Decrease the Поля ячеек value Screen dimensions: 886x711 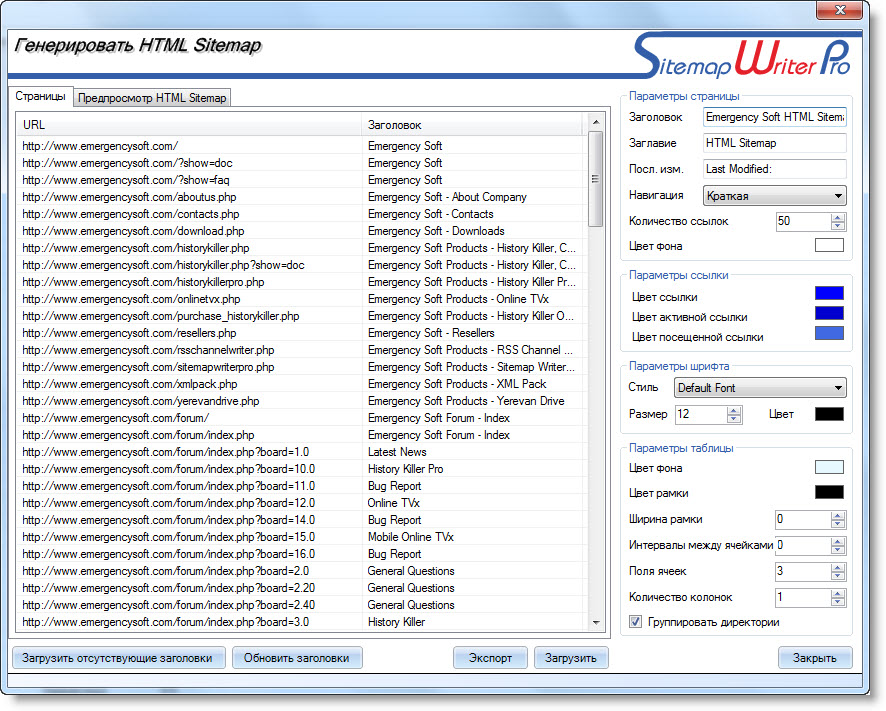[838, 575]
